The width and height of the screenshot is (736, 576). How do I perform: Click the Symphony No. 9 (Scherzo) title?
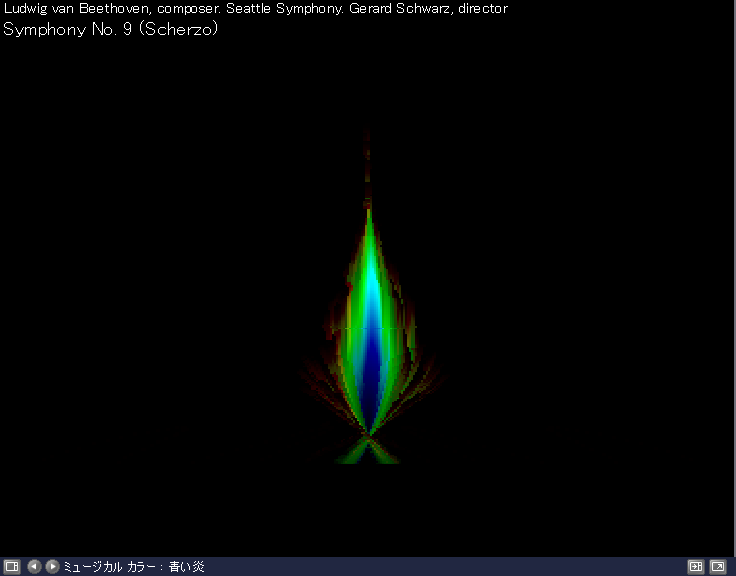point(111,29)
